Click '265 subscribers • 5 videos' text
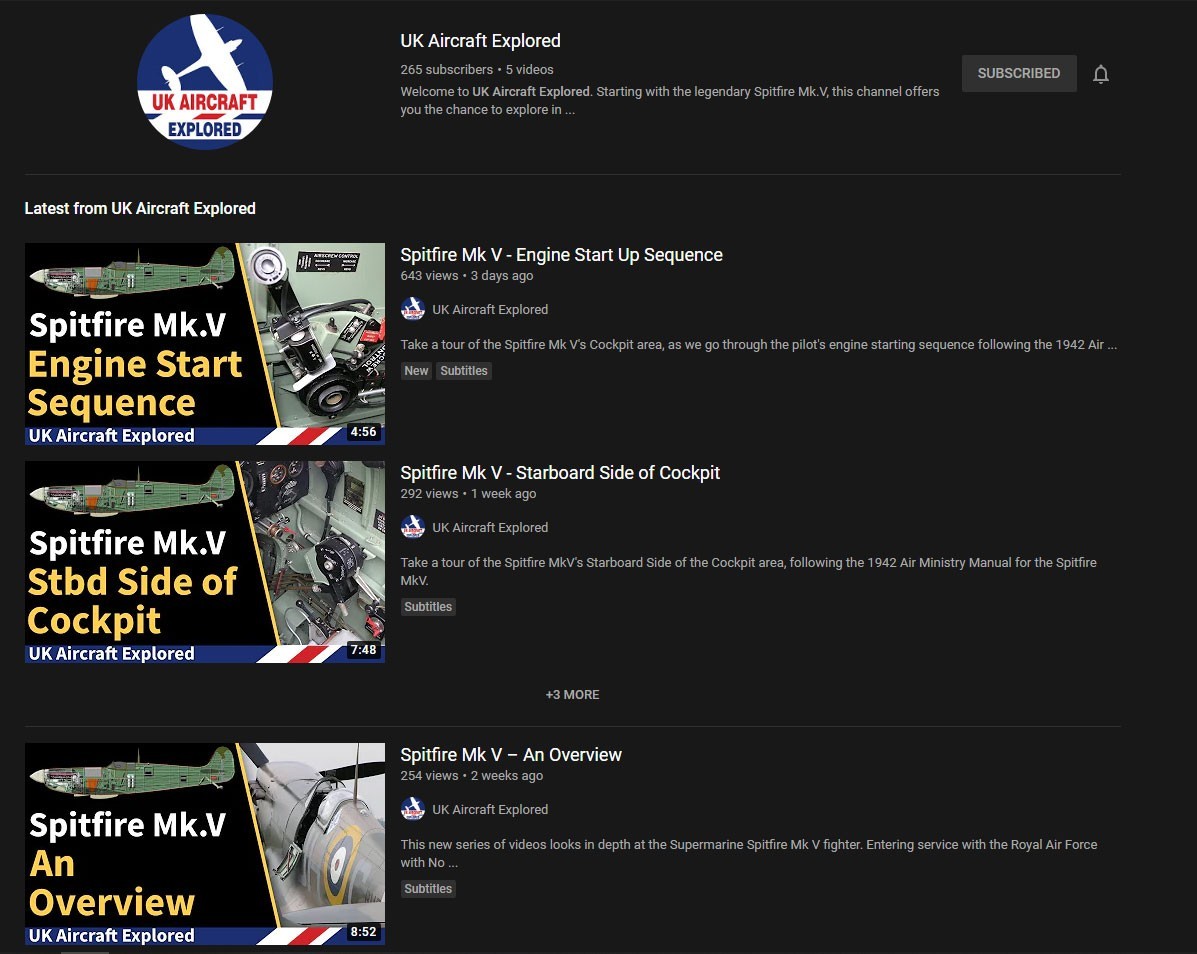 [x=477, y=69]
